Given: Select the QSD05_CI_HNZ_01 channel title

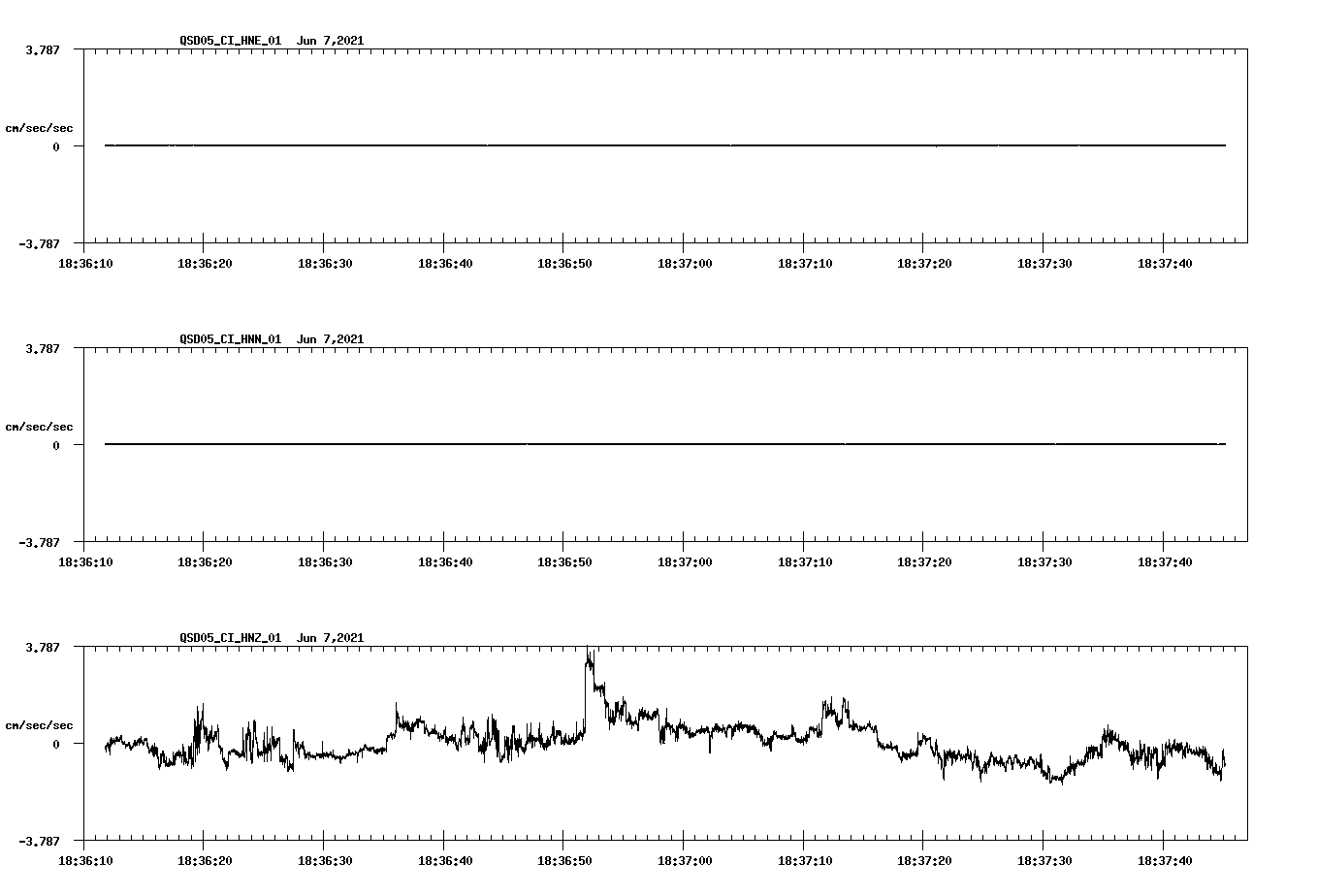Looking at the screenshot, I should tap(229, 637).
